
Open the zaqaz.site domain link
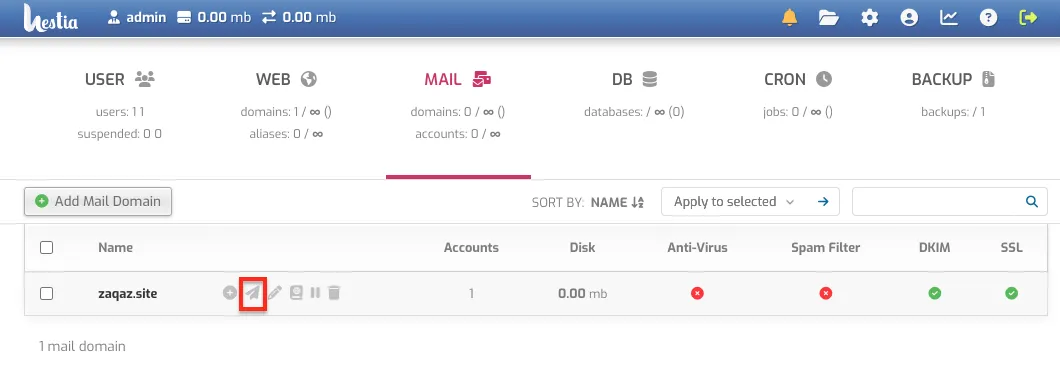click(128, 293)
